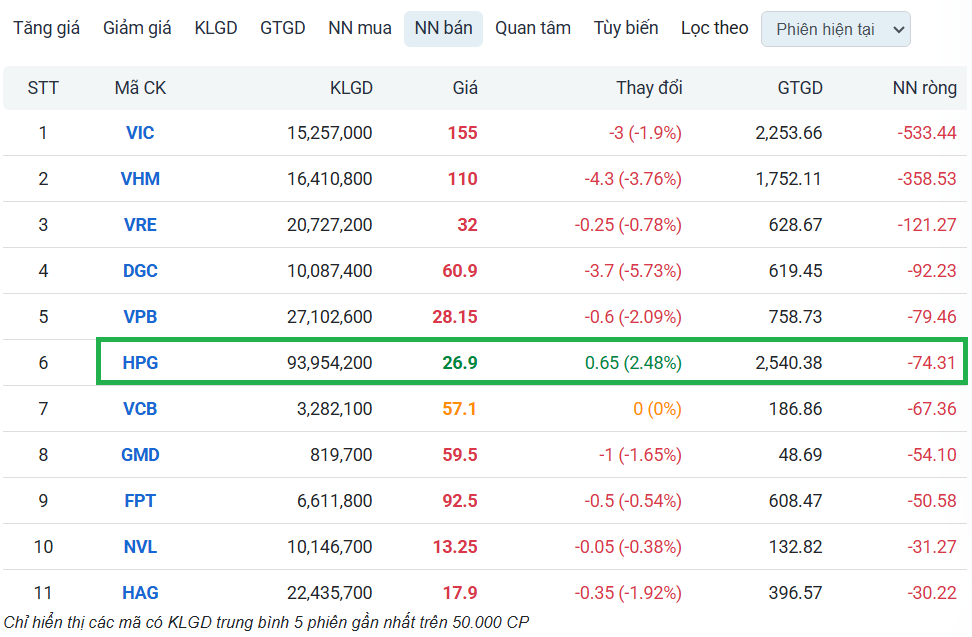Select the NN bán tab

[443, 29]
